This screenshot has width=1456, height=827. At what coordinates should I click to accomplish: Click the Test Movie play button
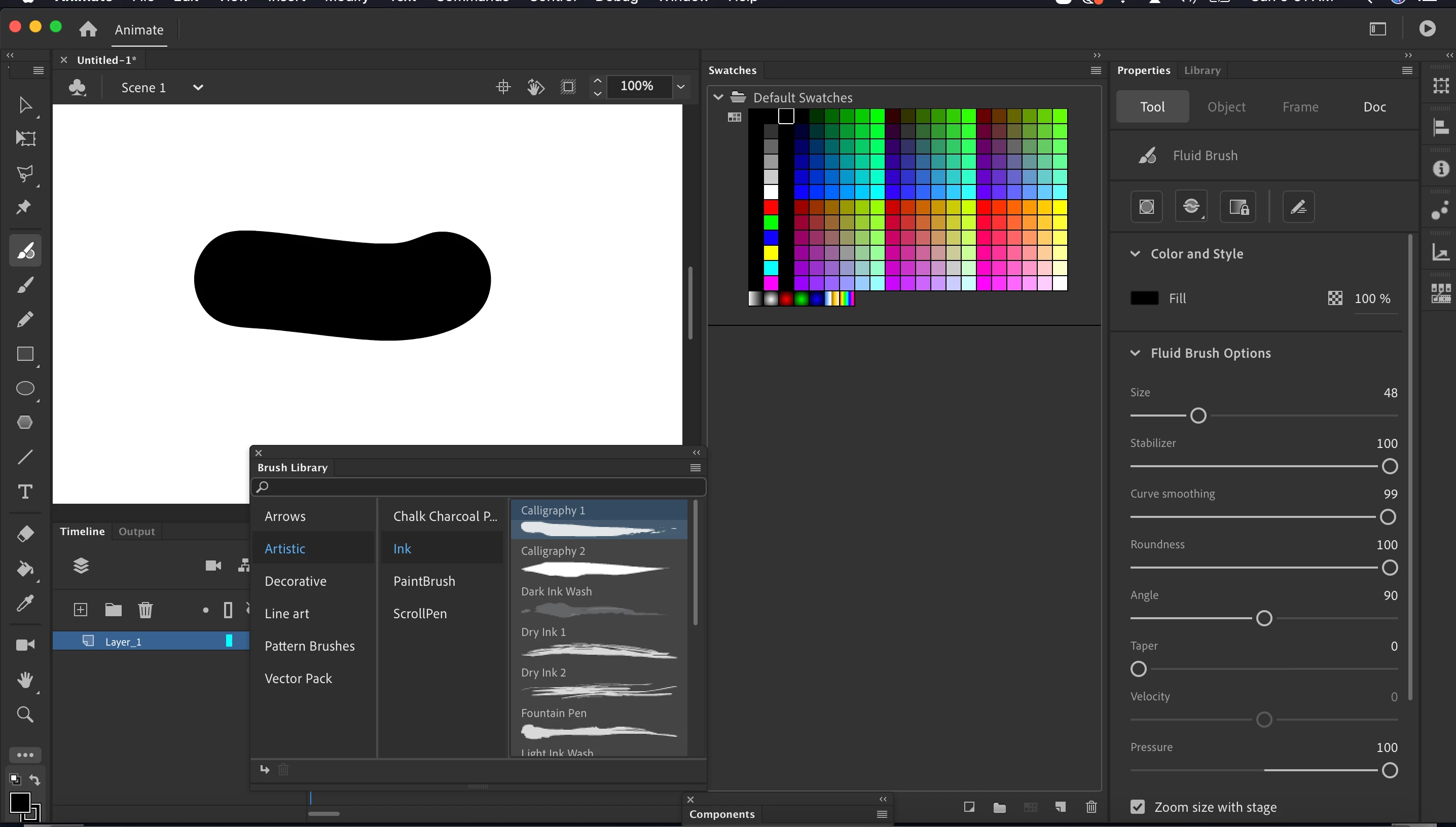click(x=1427, y=28)
